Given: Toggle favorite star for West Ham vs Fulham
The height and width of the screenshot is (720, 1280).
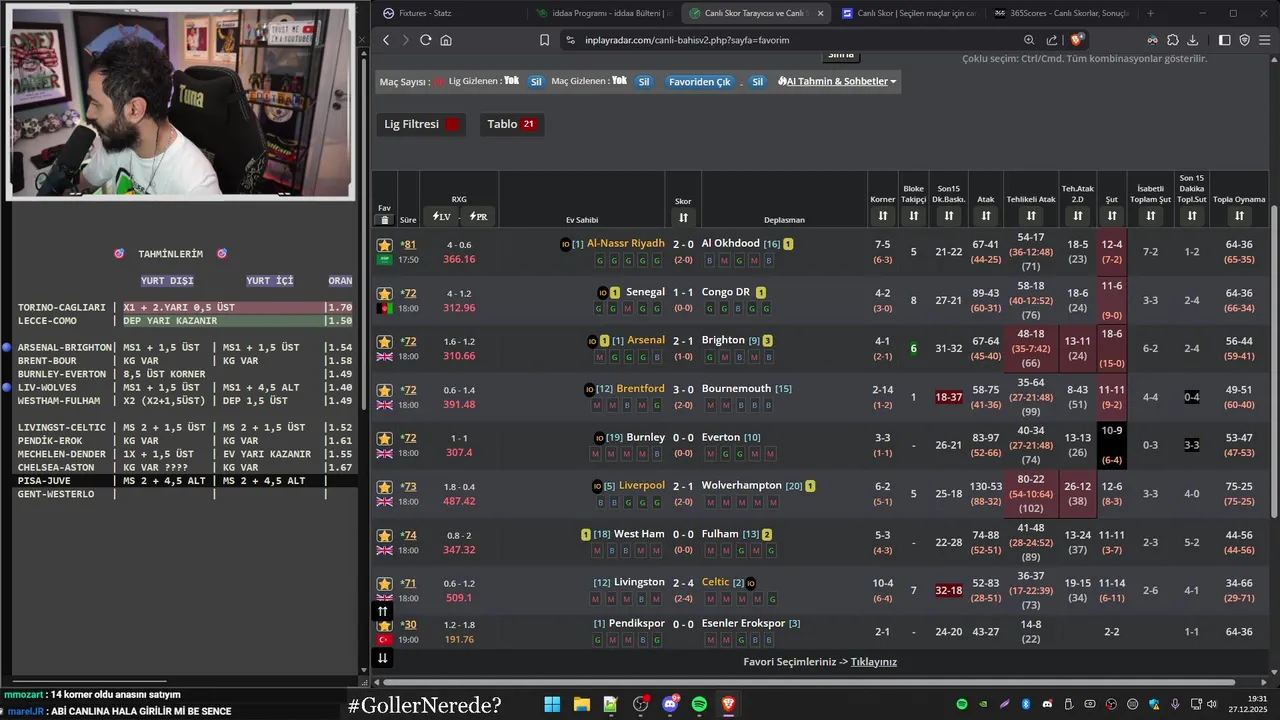Looking at the screenshot, I should (384, 536).
